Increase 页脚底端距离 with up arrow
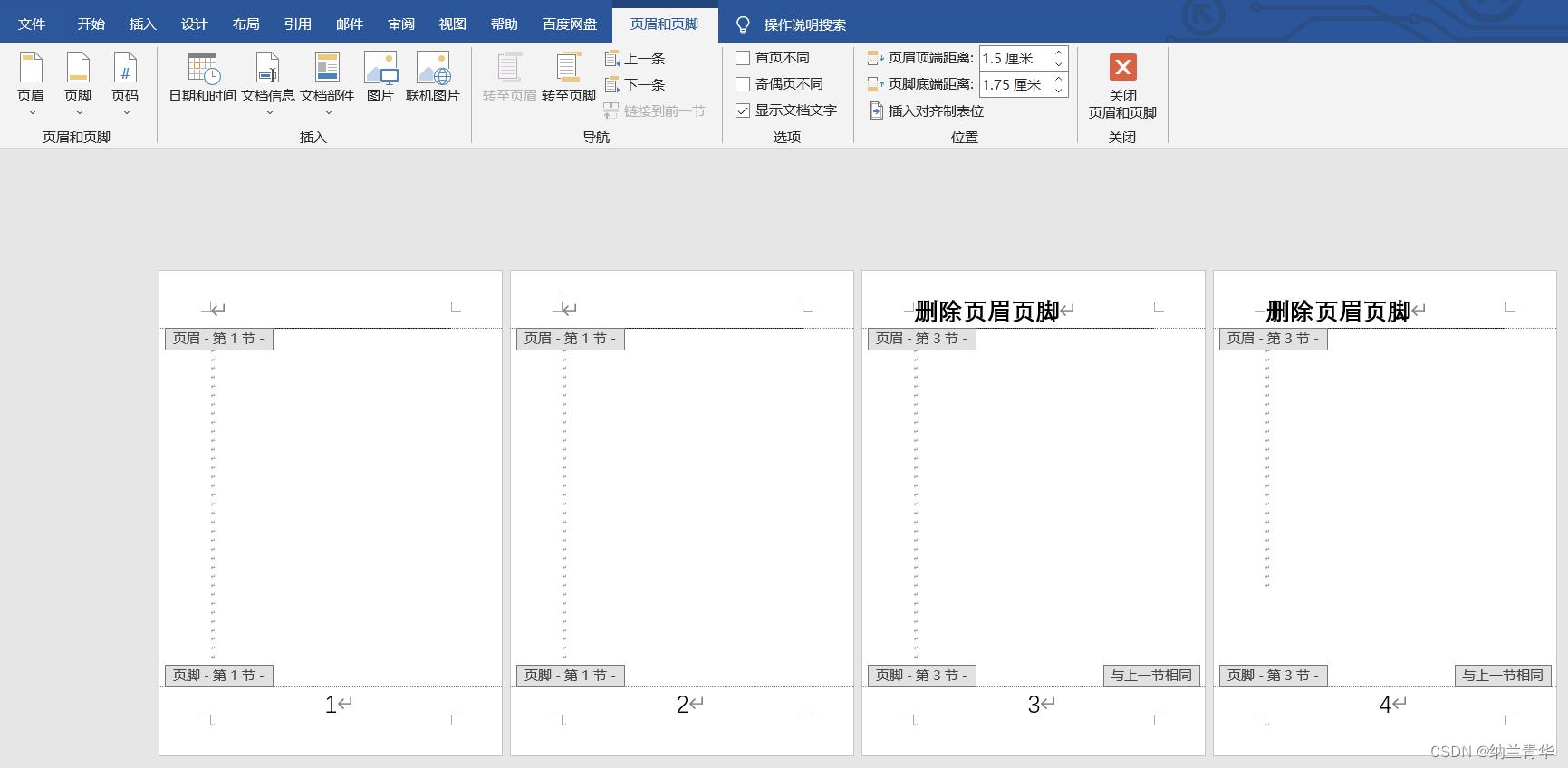The width and height of the screenshot is (1568, 768). [1058, 79]
